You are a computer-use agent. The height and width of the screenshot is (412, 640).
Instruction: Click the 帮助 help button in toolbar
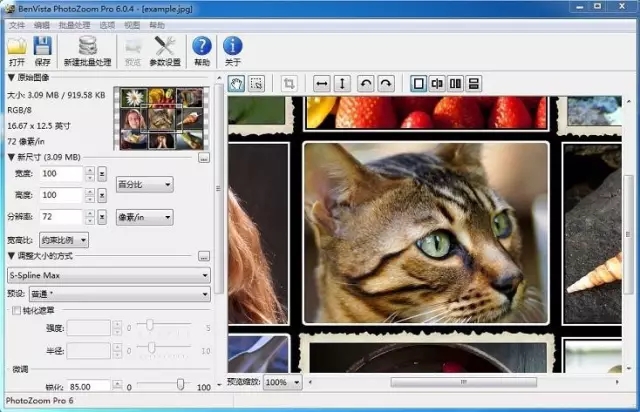point(202,46)
